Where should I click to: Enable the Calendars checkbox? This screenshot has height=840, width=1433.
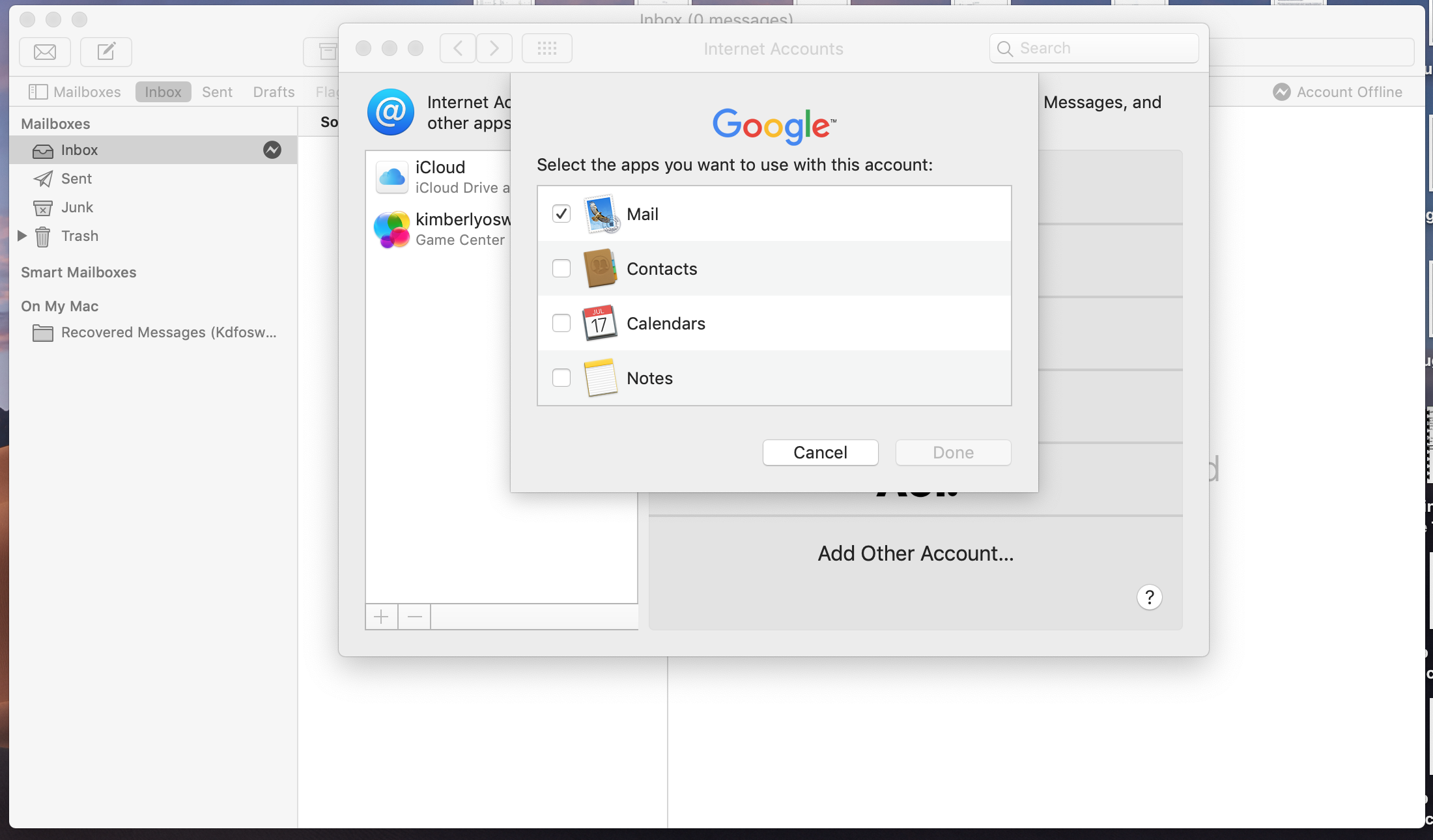pyautogui.click(x=561, y=323)
